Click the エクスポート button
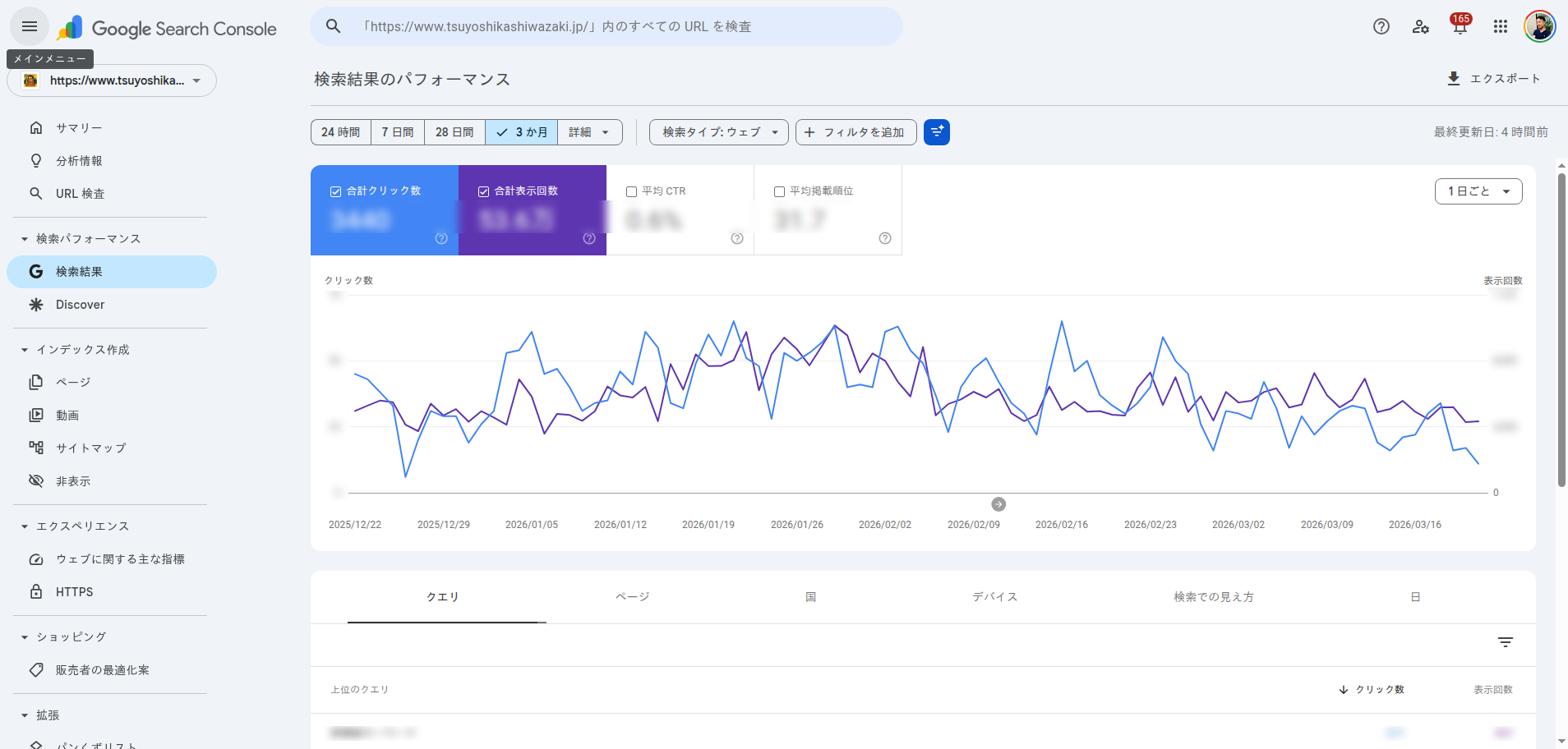Image resolution: width=1568 pixels, height=749 pixels. tap(1493, 78)
